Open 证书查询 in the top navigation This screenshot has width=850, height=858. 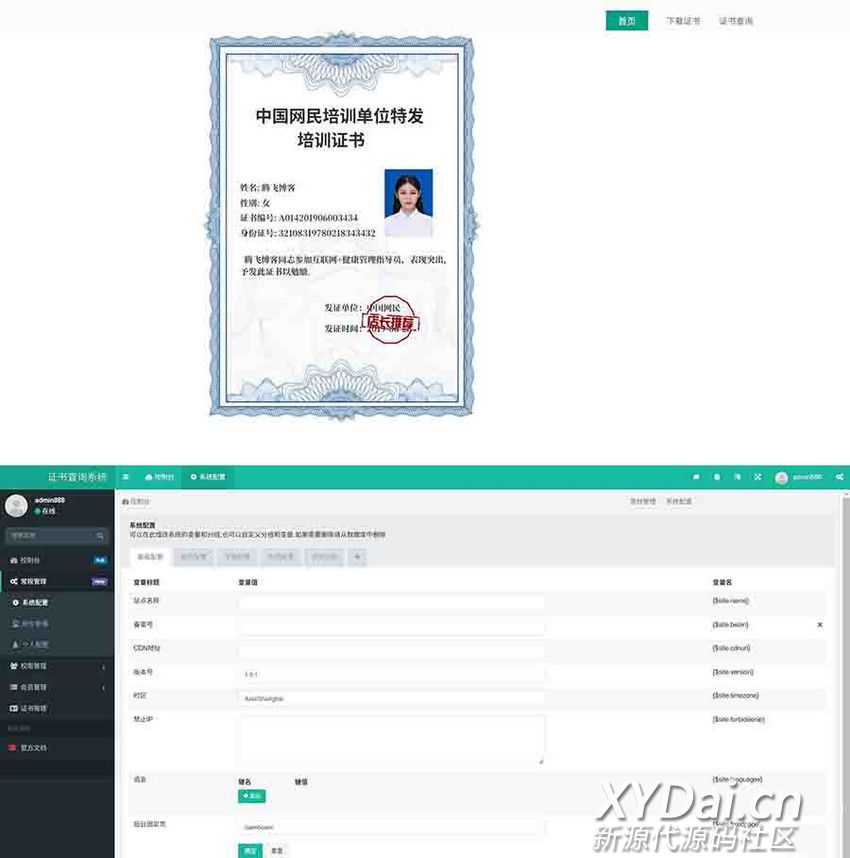coord(735,21)
